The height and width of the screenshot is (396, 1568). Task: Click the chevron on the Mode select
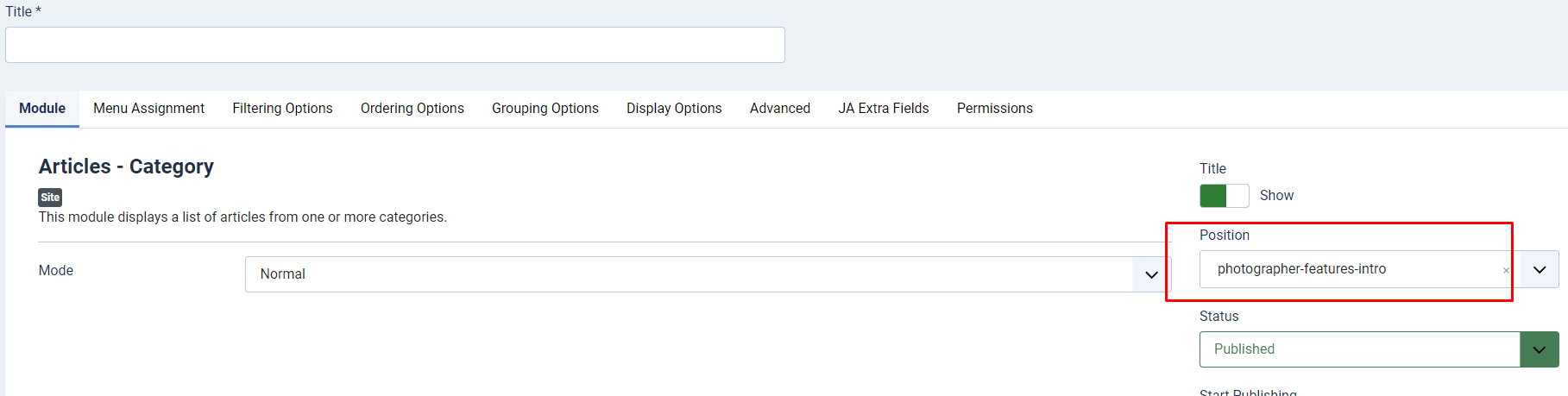pos(1151,274)
